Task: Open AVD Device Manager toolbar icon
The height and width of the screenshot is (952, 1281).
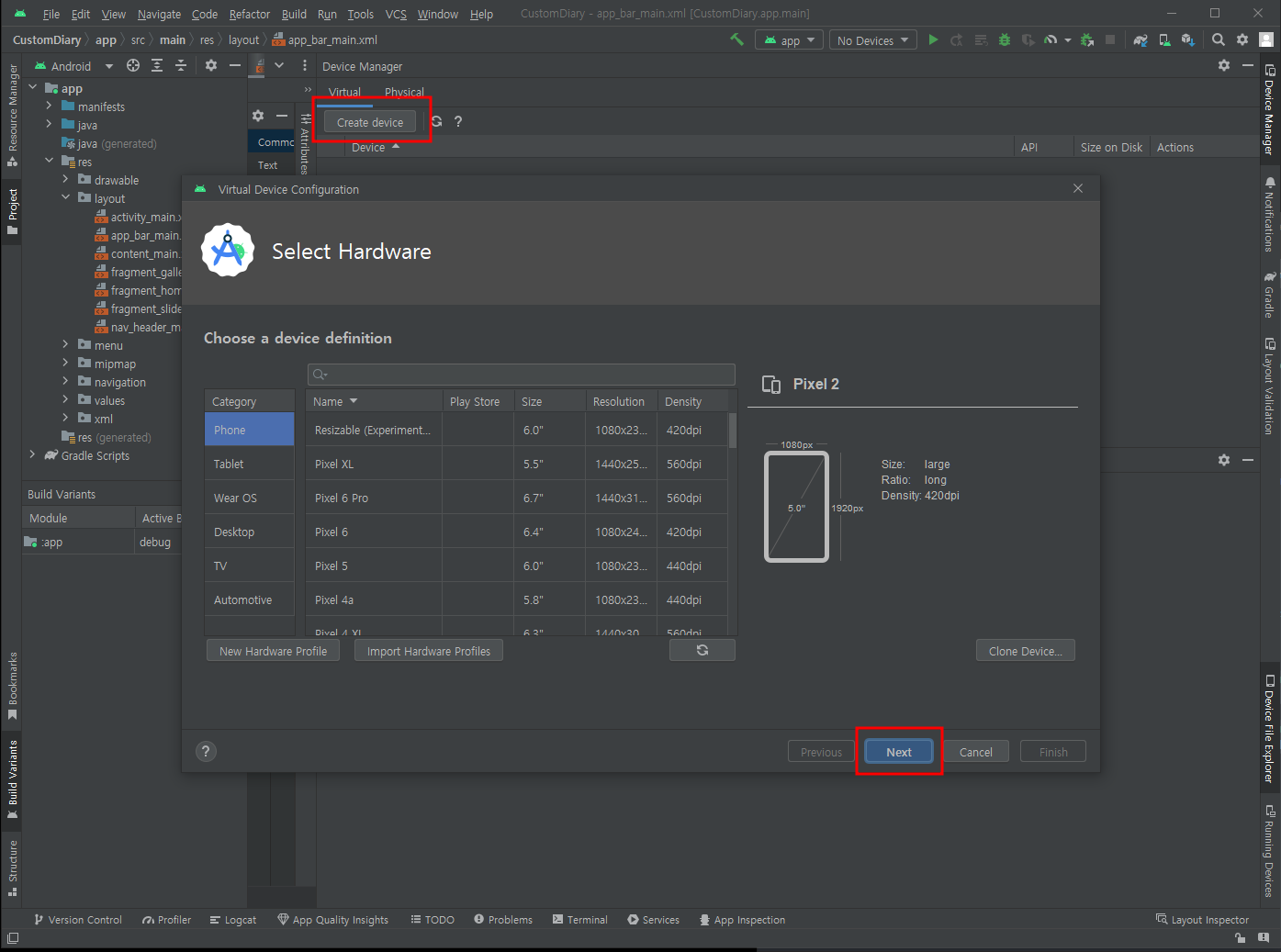Action: pos(1164,39)
